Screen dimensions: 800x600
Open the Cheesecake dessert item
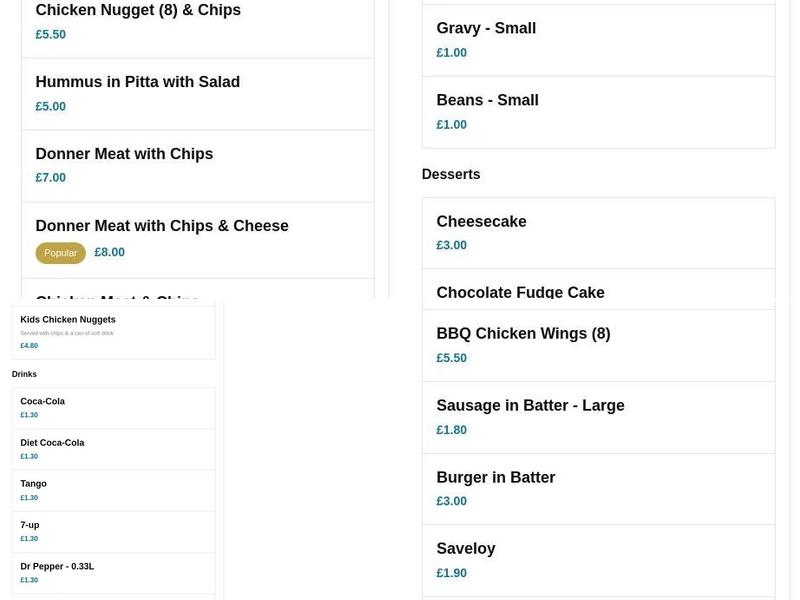pyautogui.click(x=481, y=221)
